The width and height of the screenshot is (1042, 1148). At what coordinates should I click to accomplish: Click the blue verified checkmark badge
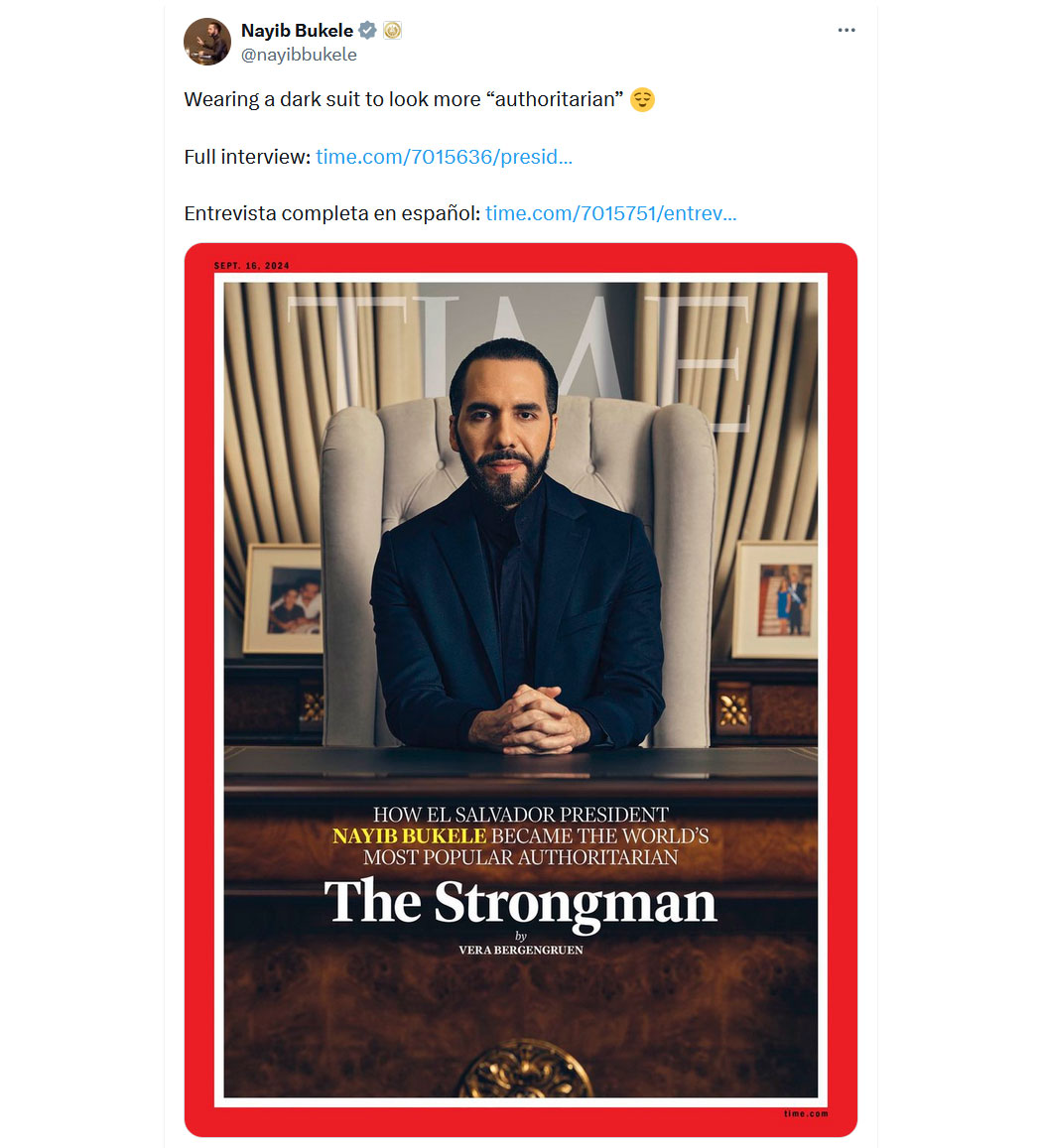(x=367, y=31)
